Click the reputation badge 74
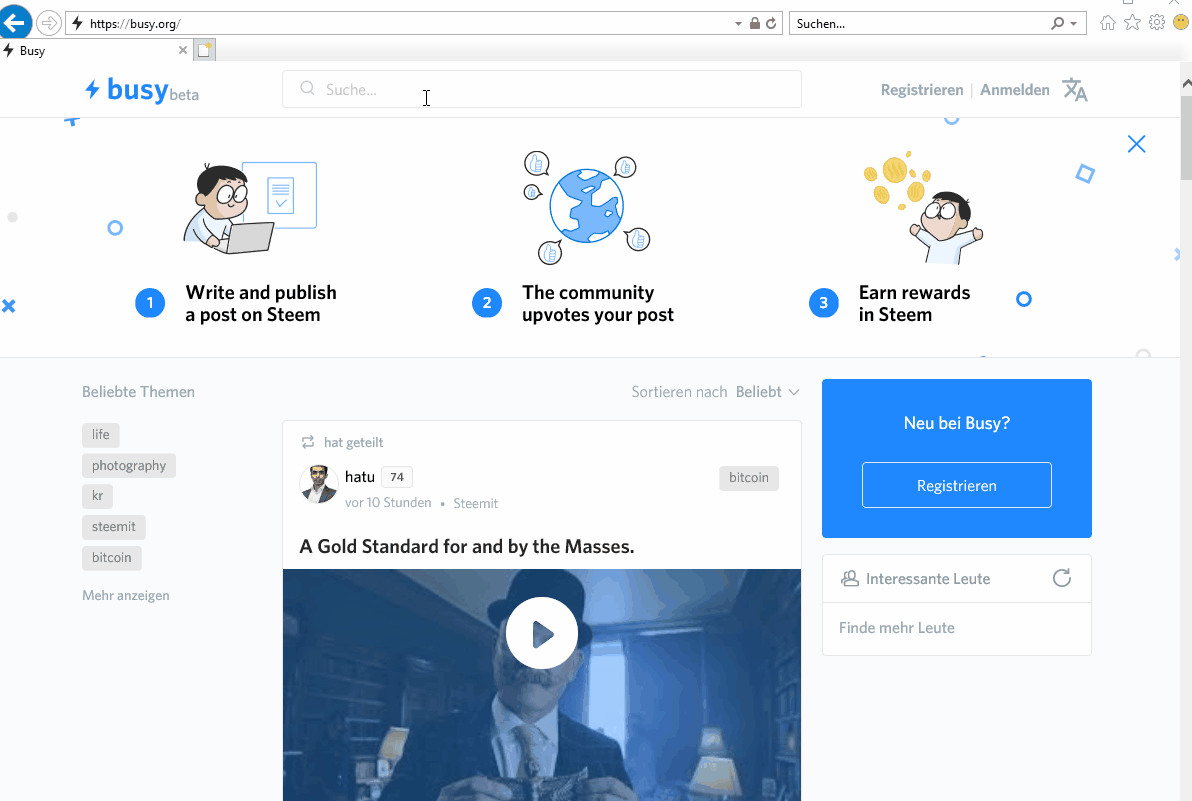Screen dimensions: 1192x801 pyautogui.click(x=397, y=477)
